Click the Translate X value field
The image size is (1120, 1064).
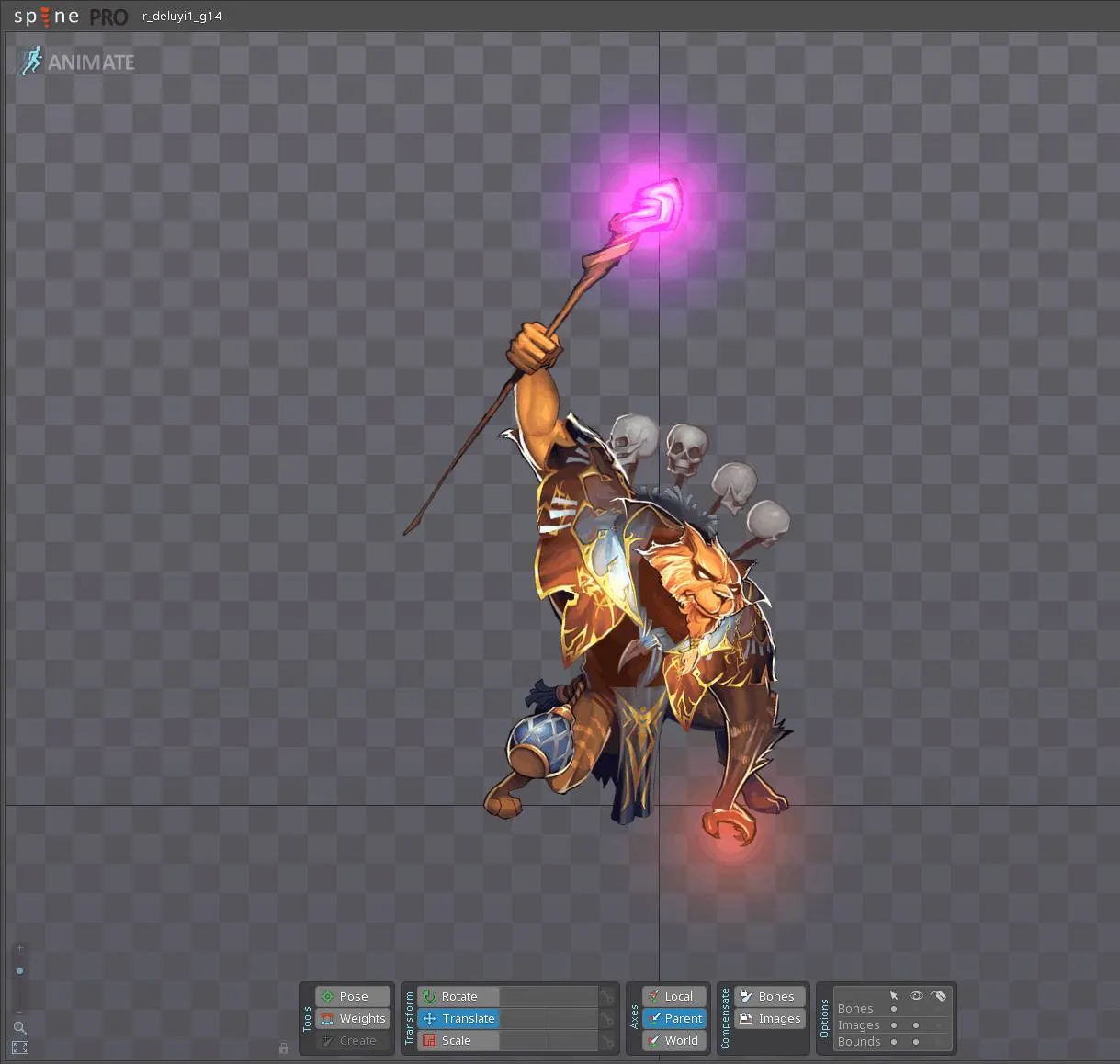tap(524, 1018)
